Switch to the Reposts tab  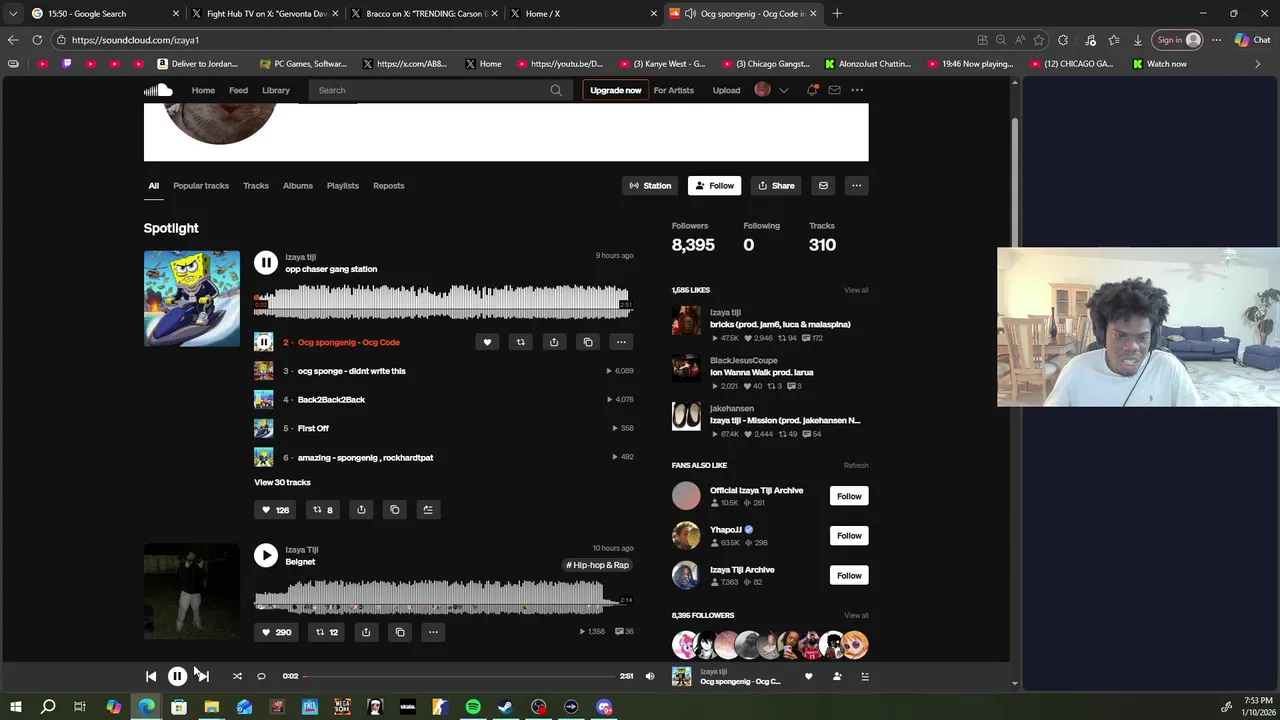(389, 185)
